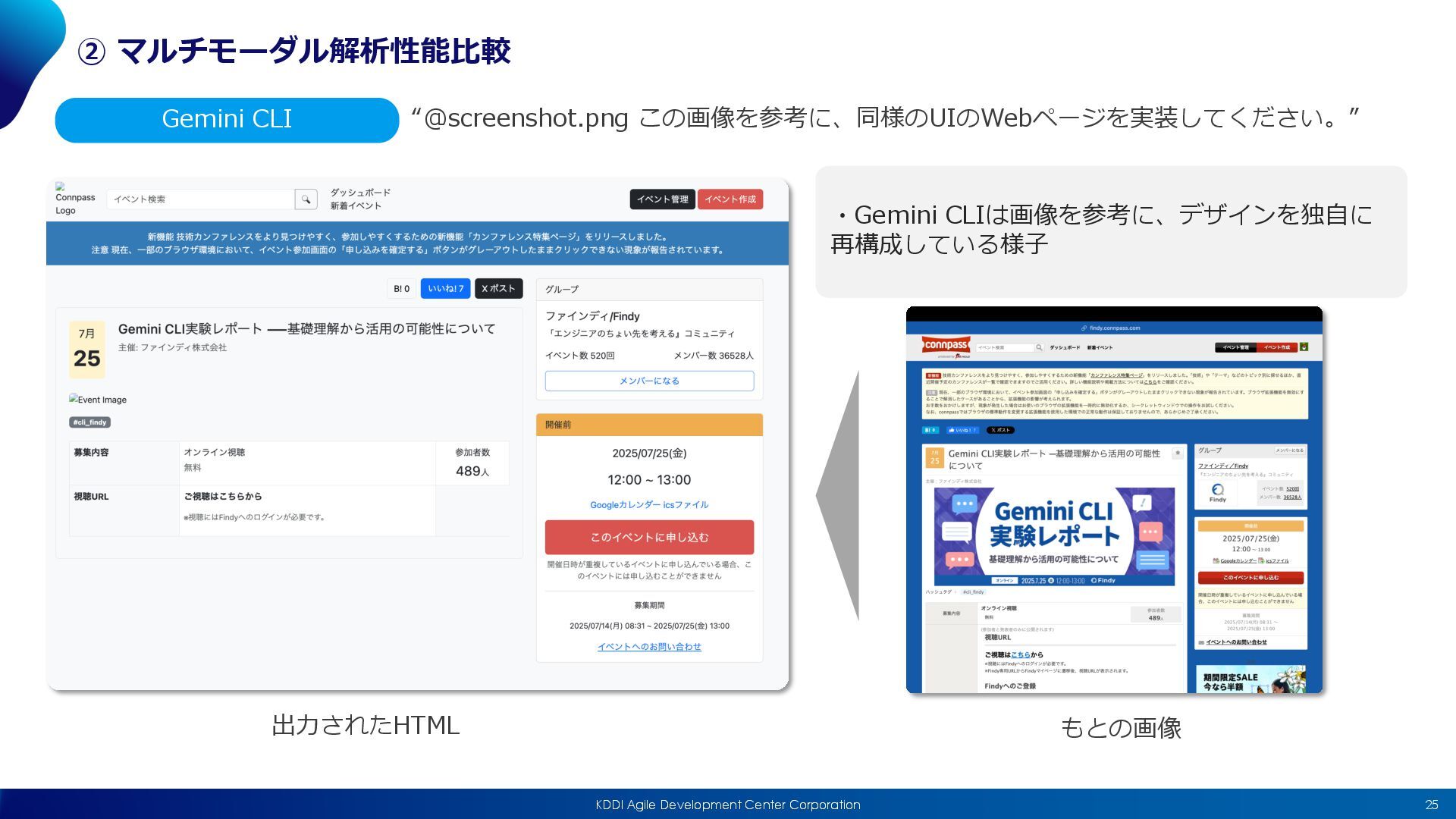Image resolution: width=1456 pixels, height=819 pixels.
Task: Click the small メンバーになる button in original image
Action: point(1289,450)
